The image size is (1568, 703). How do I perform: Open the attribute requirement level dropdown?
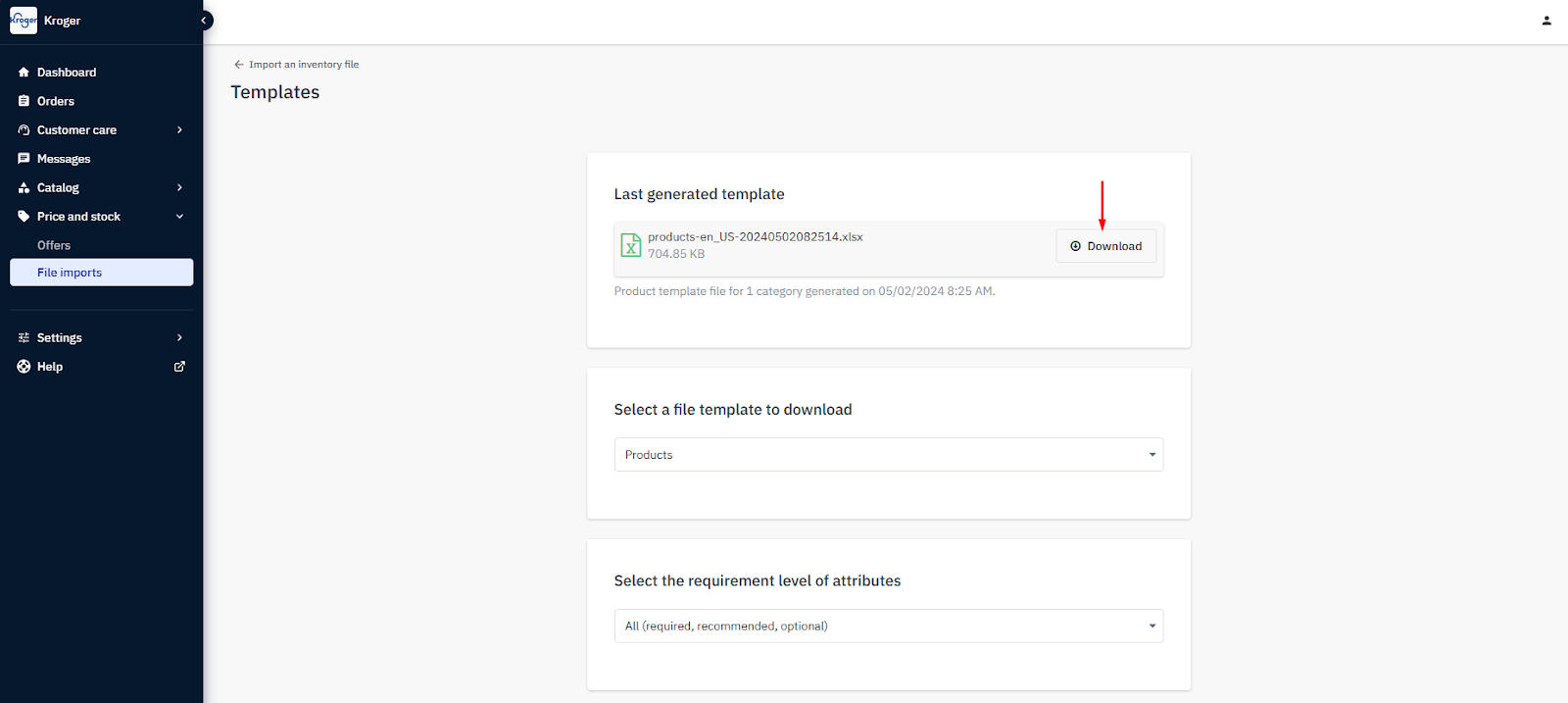pos(888,626)
